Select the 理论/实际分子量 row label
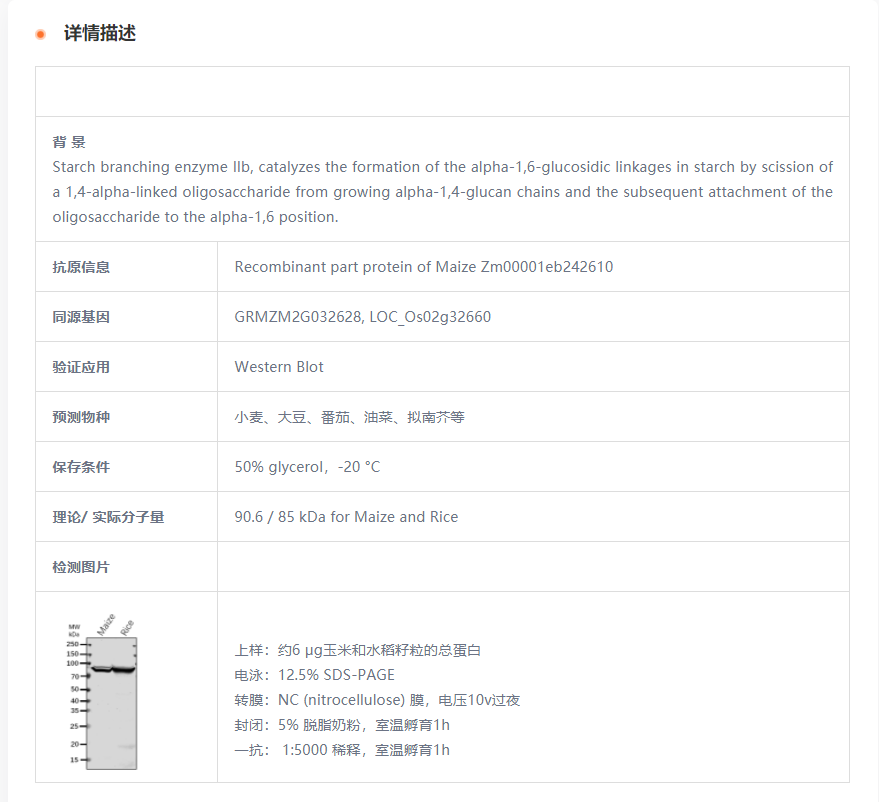The height and width of the screenshot is (802, 879). (108, 517)
